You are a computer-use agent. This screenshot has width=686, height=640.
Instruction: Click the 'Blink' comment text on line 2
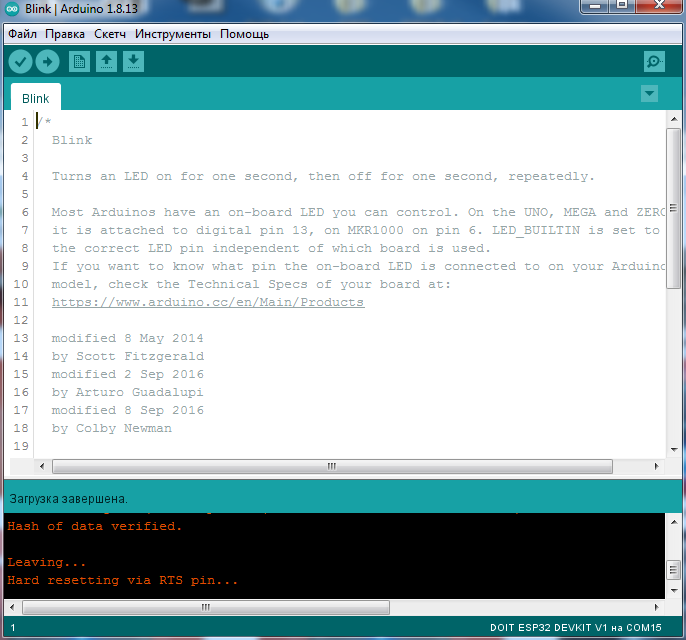pos(72,140)
